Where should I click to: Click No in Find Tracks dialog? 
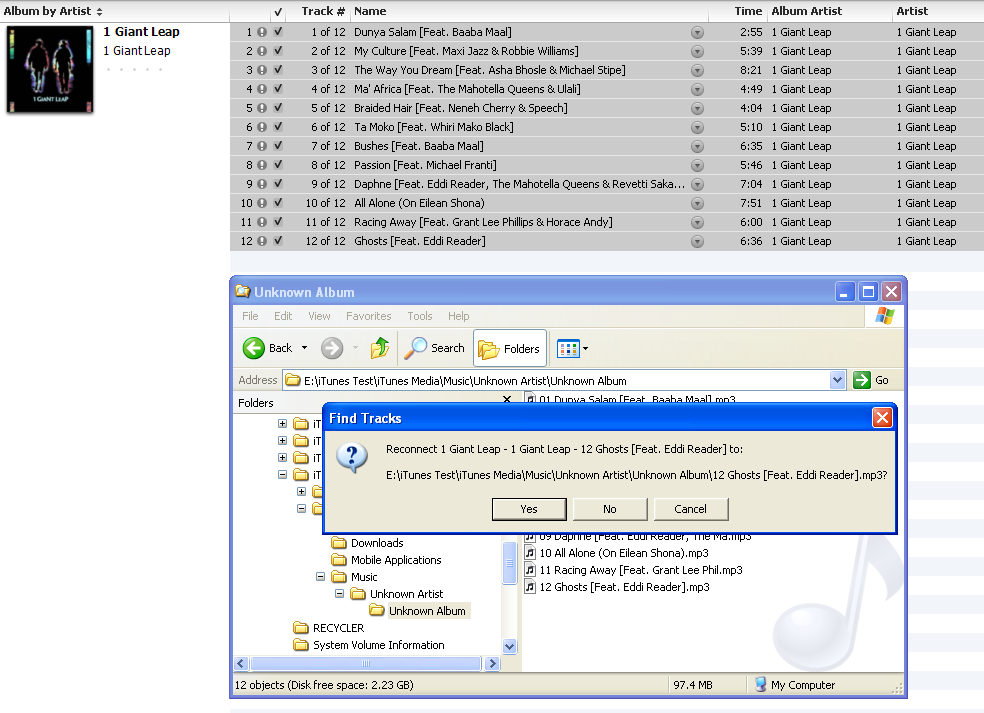tap(610, 509)
